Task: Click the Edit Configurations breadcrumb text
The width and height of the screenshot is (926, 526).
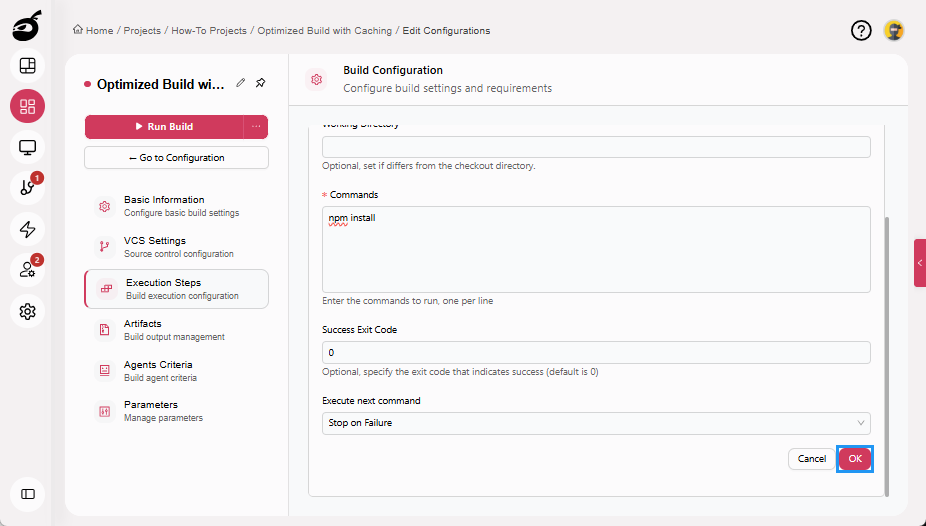Action: [446, 31]
